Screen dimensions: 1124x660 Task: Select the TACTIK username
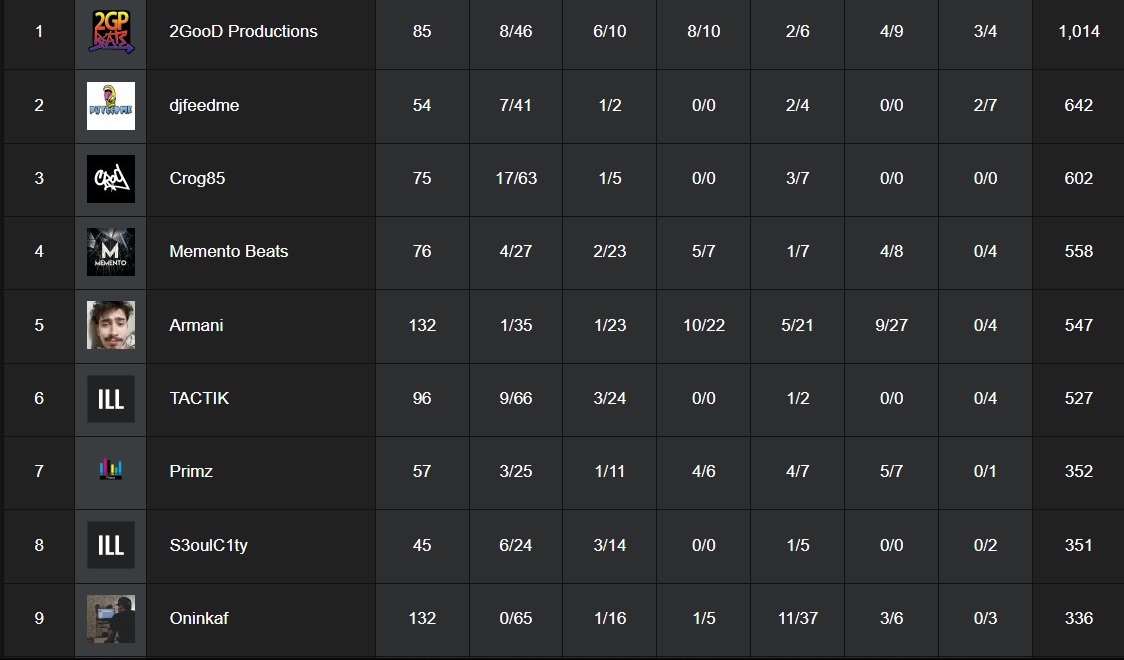[x=199, y=398]
